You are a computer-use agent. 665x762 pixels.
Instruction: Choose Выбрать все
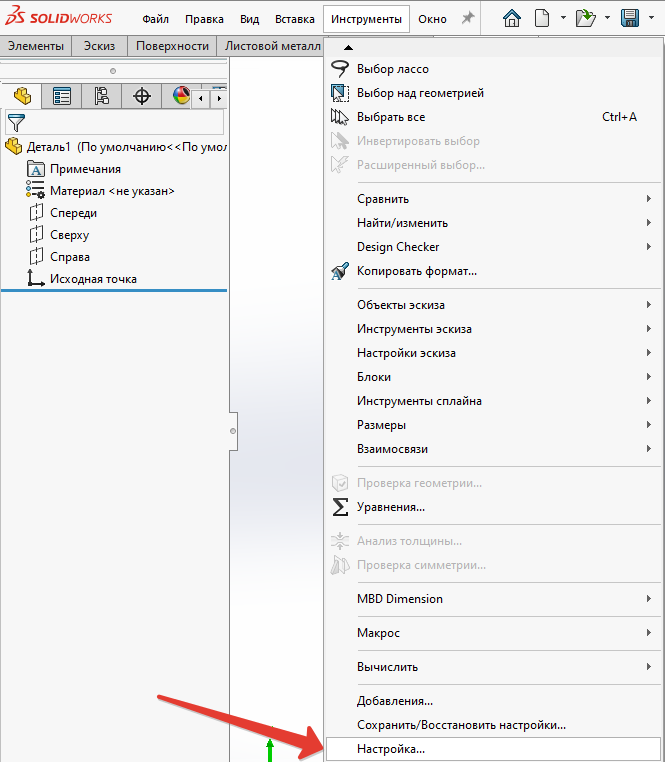click(x=493, y=117)
